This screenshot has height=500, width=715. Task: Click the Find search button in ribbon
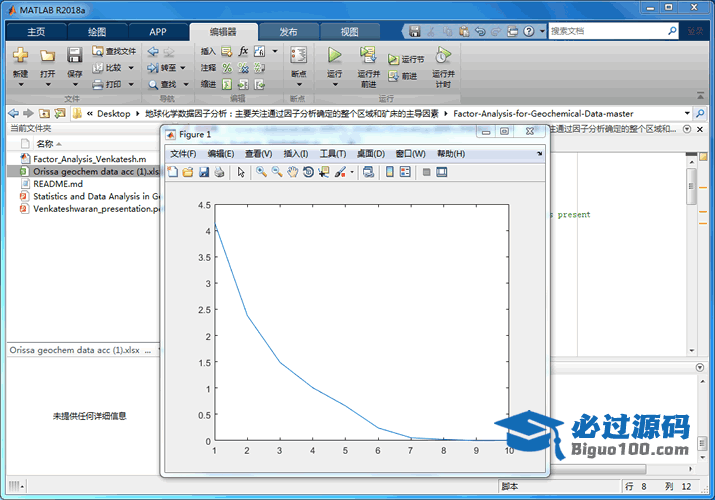tap(162, 84)
